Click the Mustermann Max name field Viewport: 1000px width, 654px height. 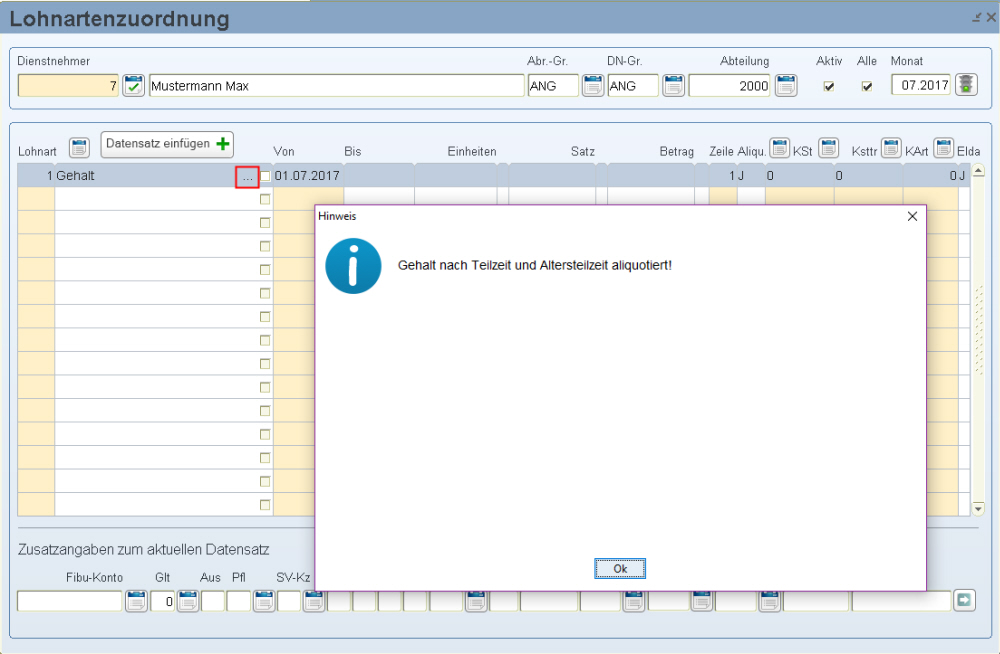coord(337,85)
